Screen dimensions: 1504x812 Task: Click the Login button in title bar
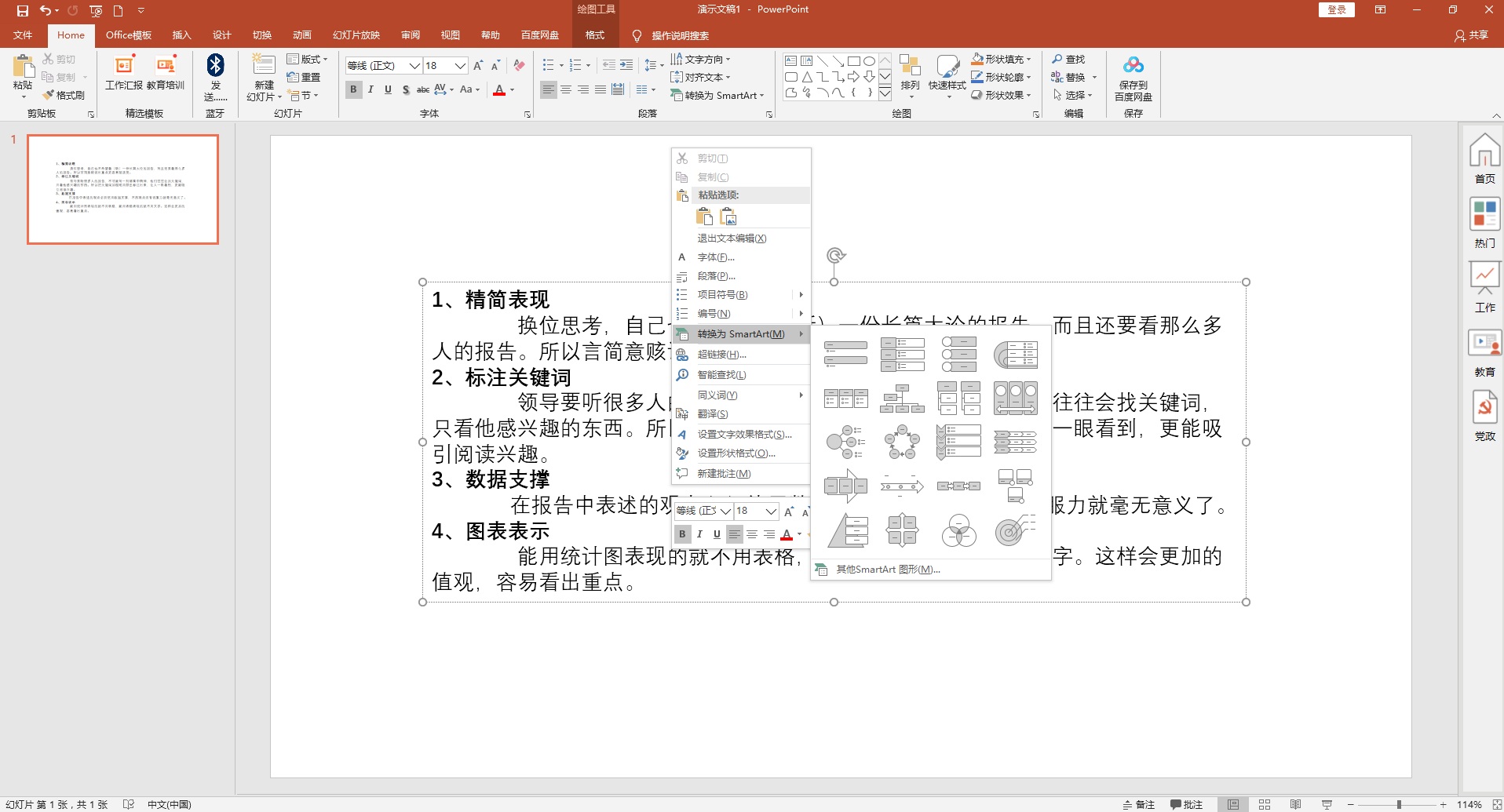1336,9
